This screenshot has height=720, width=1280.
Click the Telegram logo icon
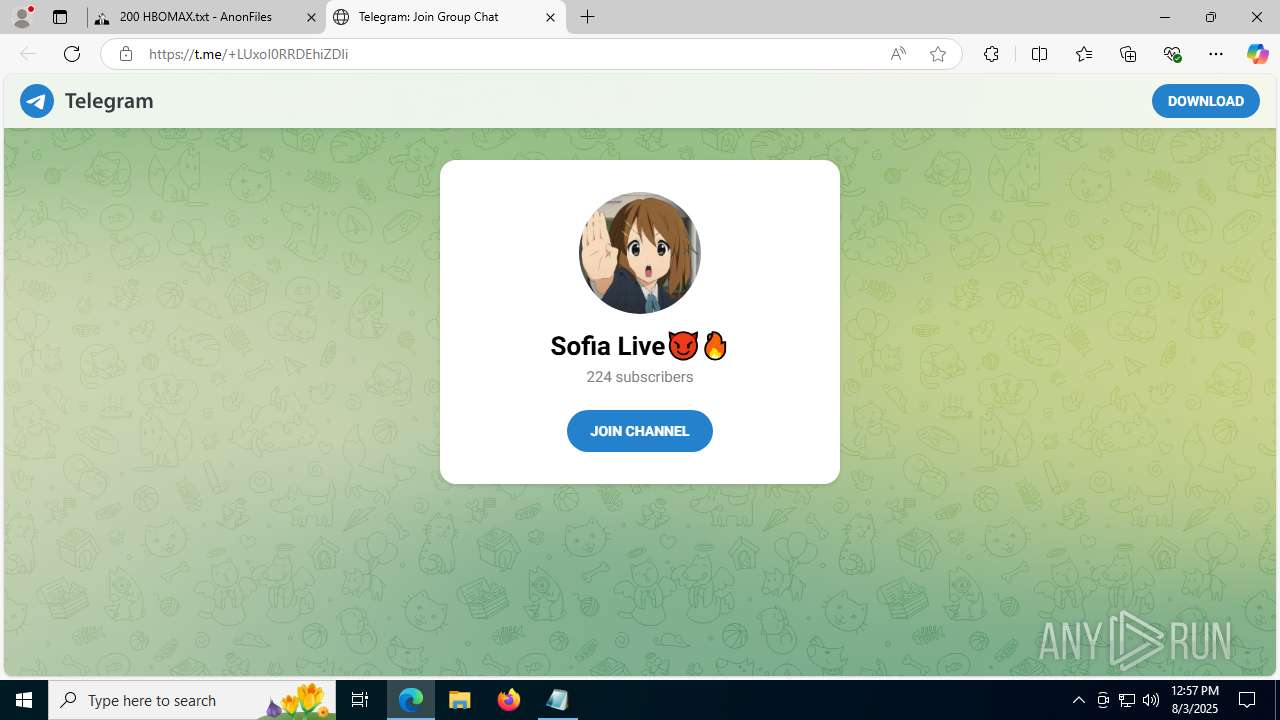point(37,101)
